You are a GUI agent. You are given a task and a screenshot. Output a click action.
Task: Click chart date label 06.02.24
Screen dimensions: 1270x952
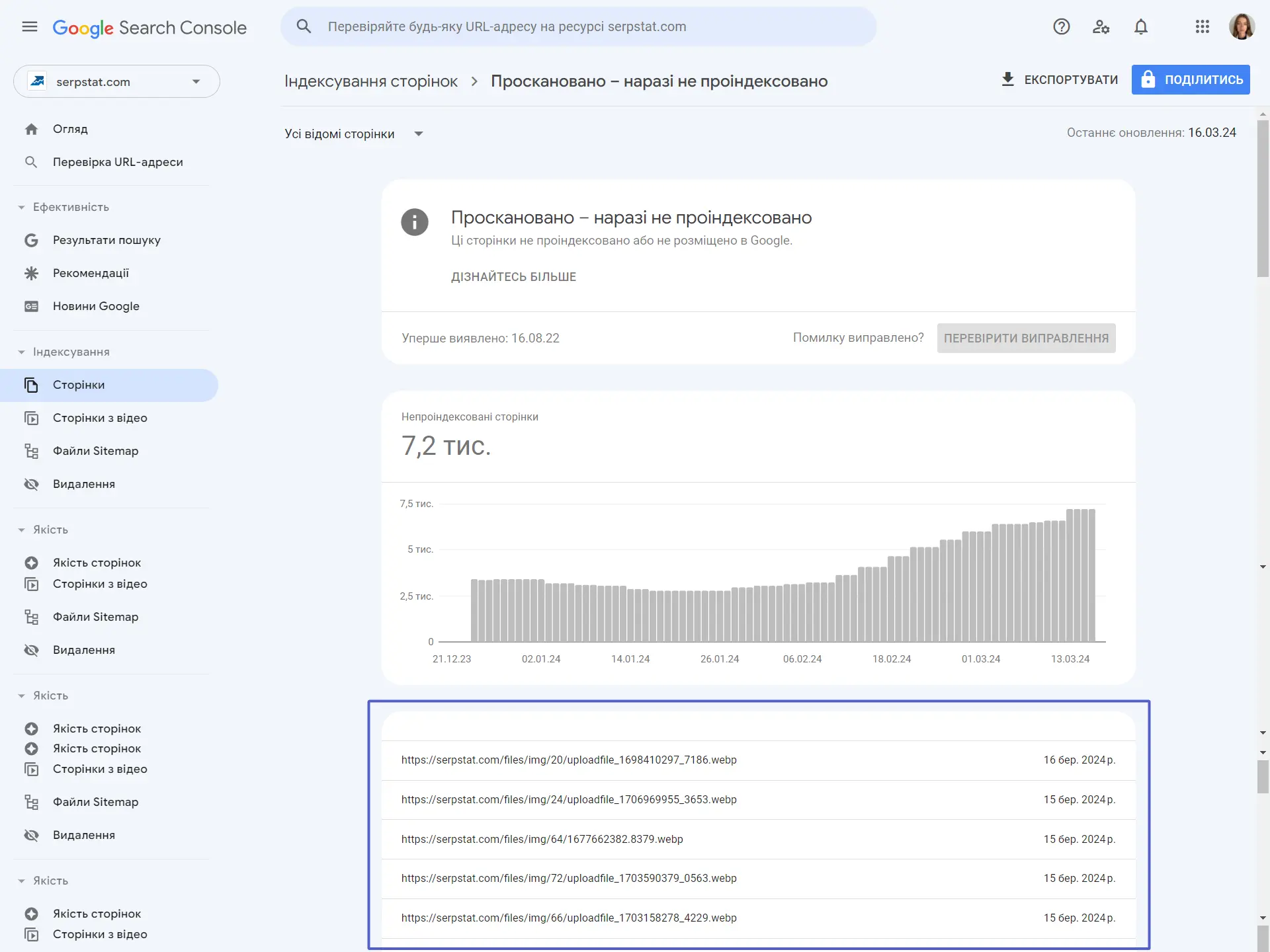[x=802, y=659]
